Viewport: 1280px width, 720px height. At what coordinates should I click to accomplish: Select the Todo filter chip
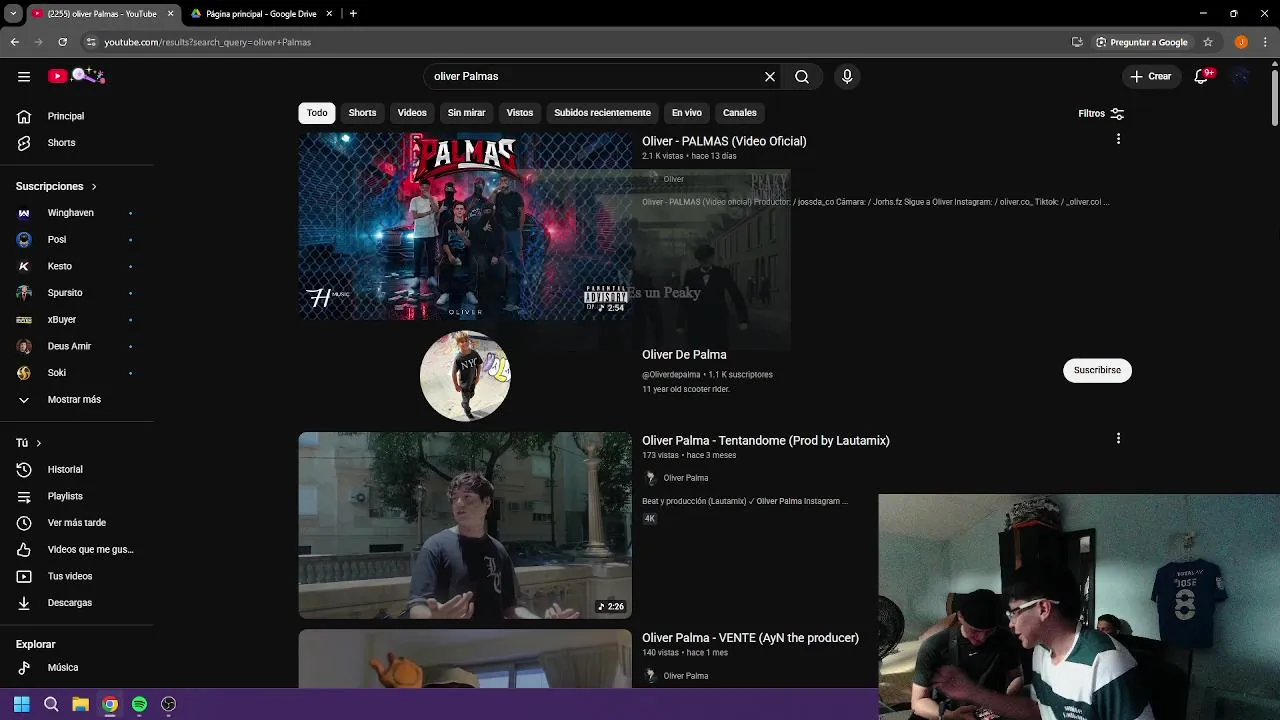coord(317,113)
